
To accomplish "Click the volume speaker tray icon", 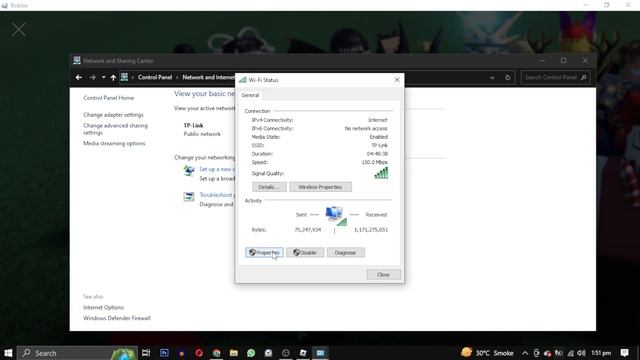I will tap(582, 353).
